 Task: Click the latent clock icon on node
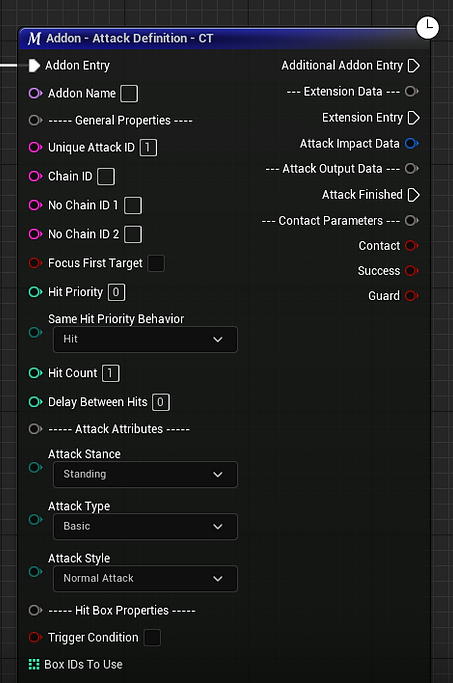pyautogui.click(x=428, y=27)
